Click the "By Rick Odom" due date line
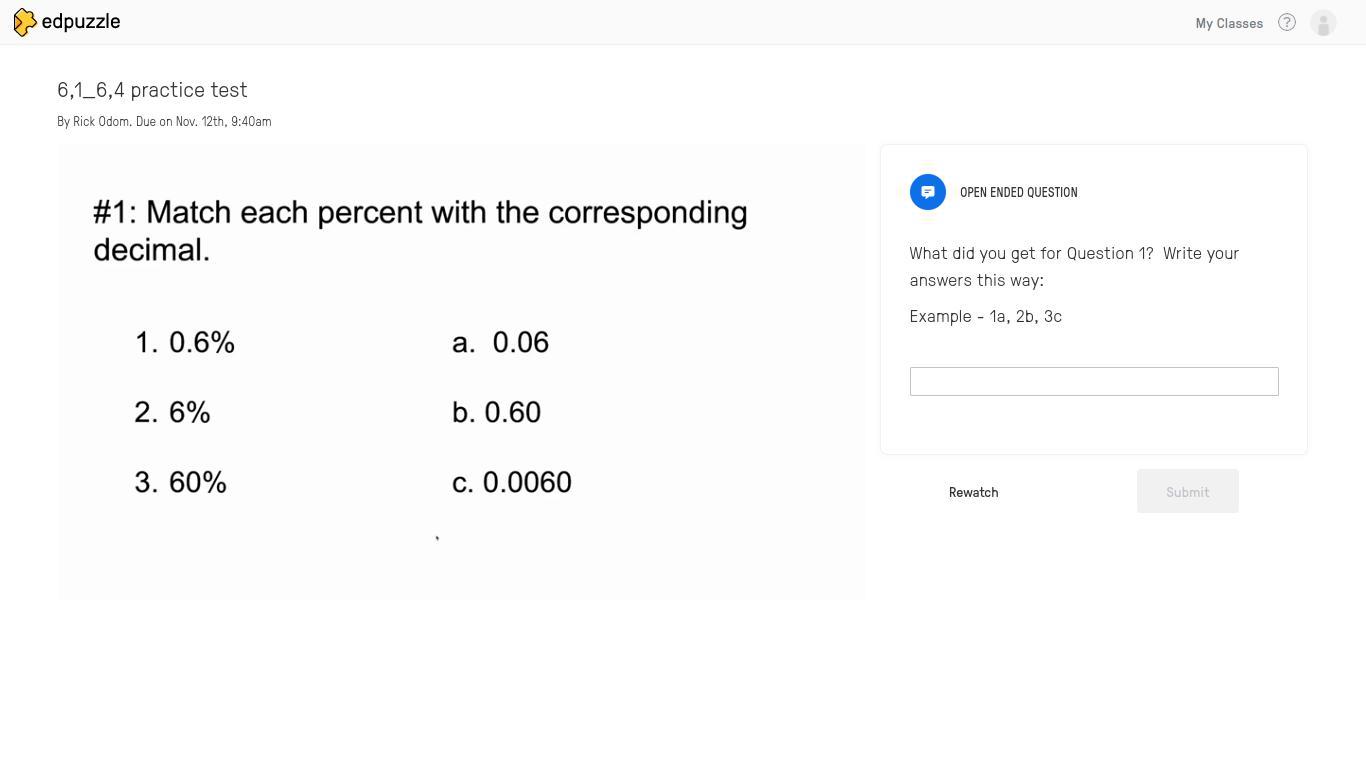Viewport: 1366px width, 768px height. click(164, 121)
